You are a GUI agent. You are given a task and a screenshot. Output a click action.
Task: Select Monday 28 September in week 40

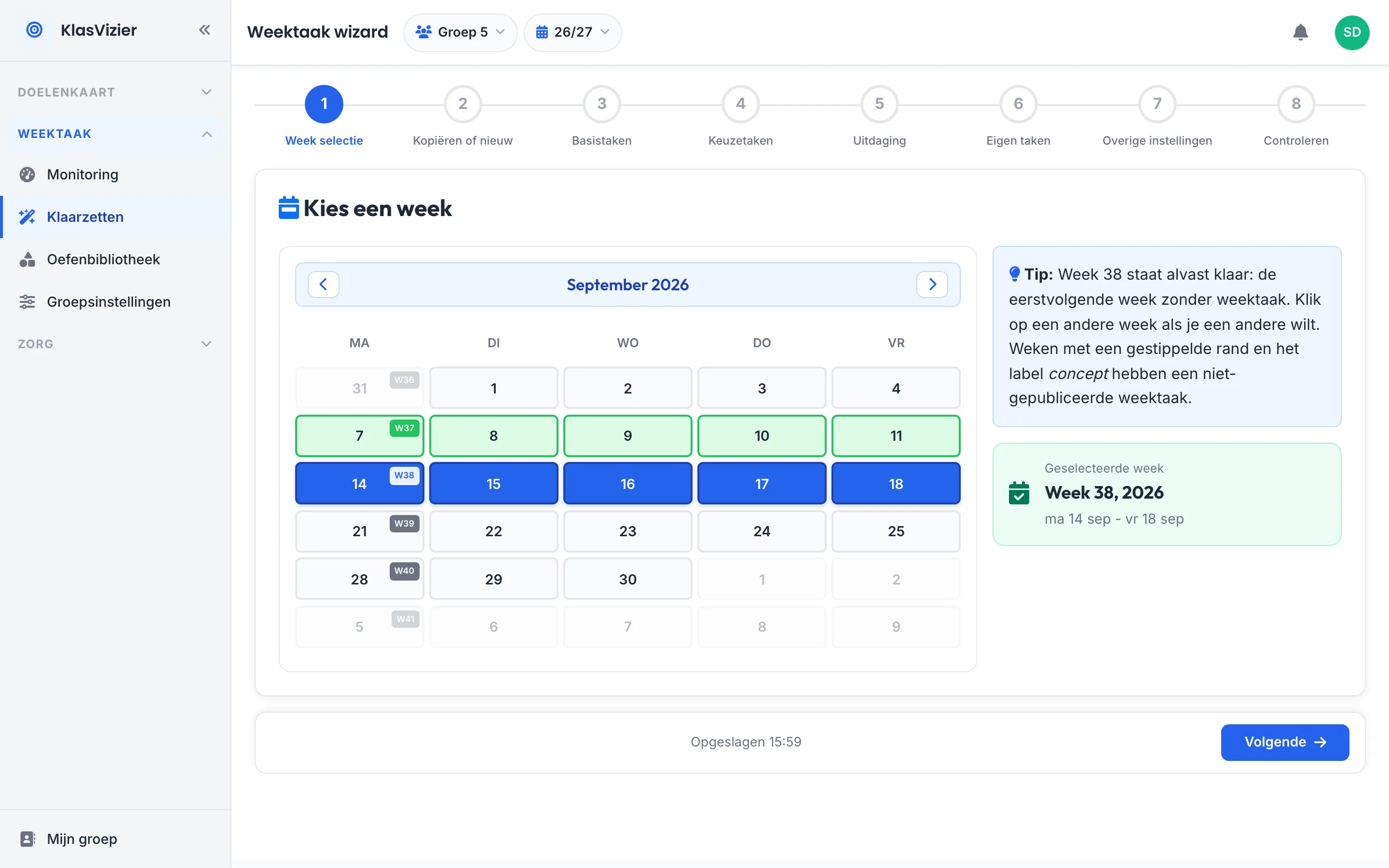[359, 579]
